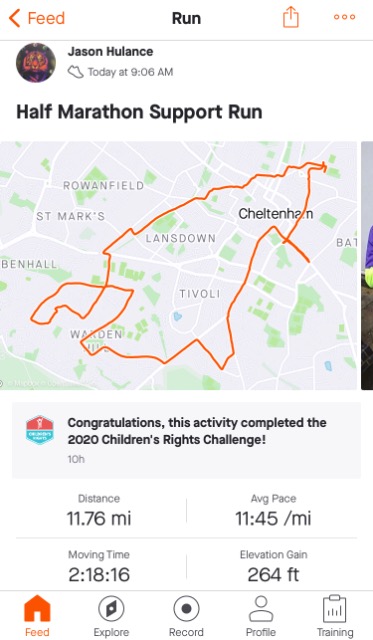Open the challenge completed congratulations banner
The image size is (373, 640).
(x=186, y=440)
